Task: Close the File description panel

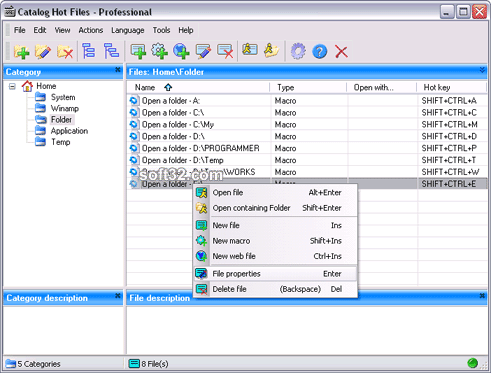Action: pyautogui.click(x=482, y=295)
